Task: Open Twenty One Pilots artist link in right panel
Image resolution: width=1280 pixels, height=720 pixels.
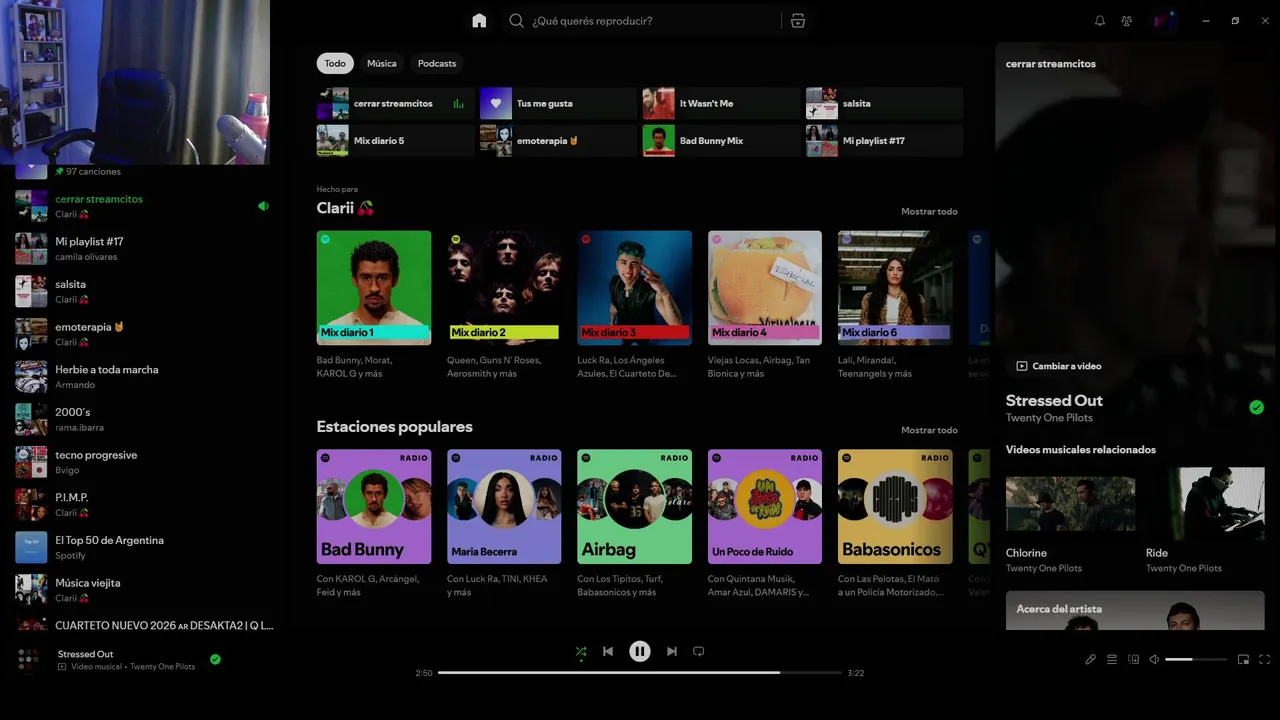Action: [1049, 418]
